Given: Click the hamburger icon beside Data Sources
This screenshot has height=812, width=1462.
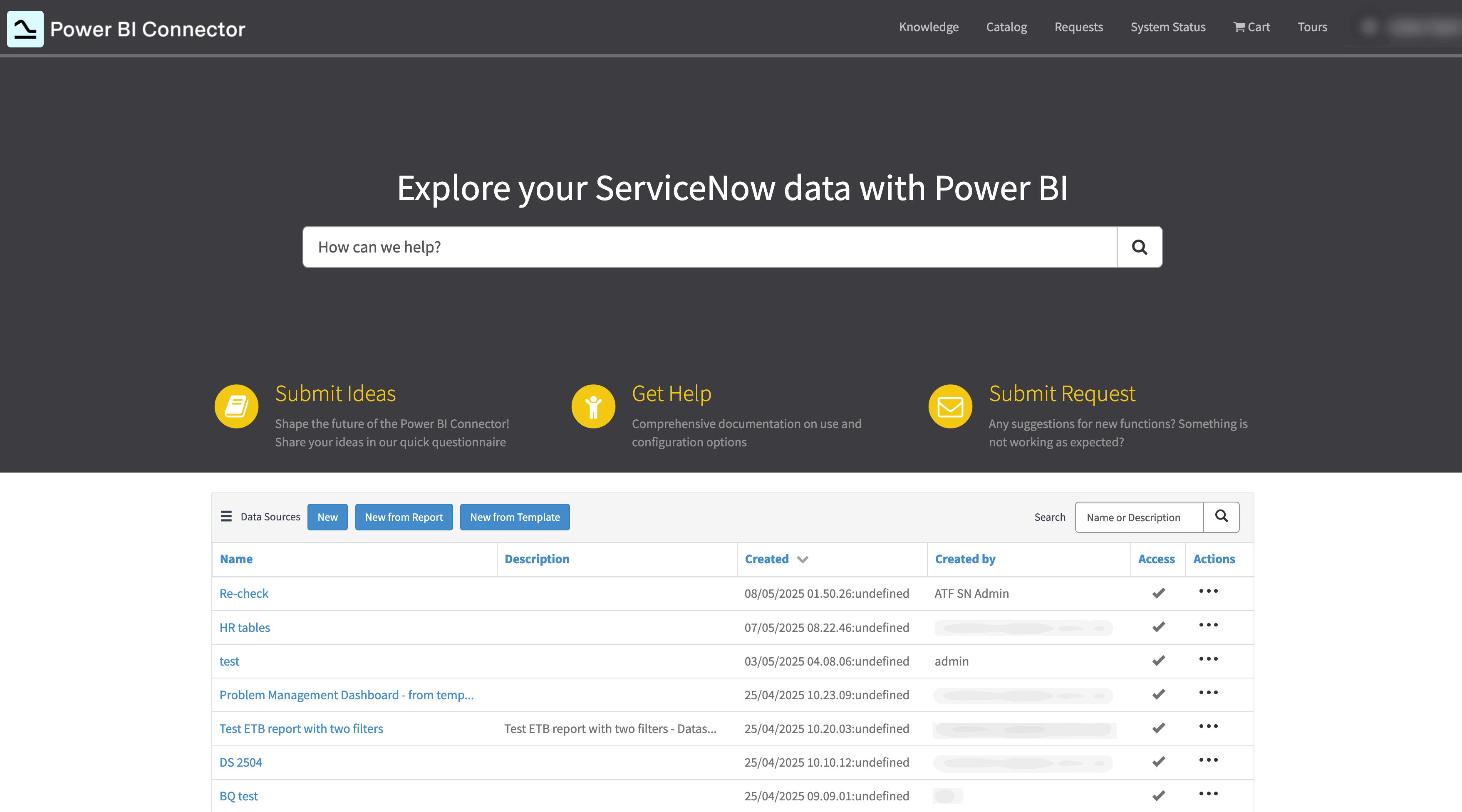Looking at the screenshot, I should tap(226, 516).
